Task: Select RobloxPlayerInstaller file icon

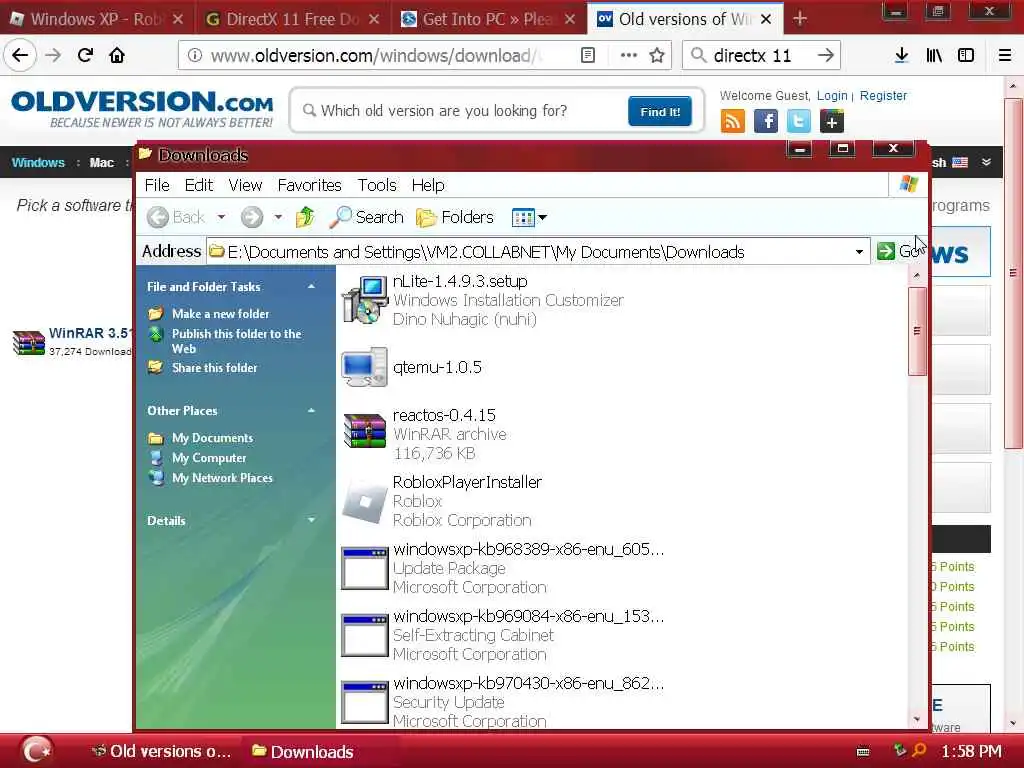Action: tap(364, 501)
